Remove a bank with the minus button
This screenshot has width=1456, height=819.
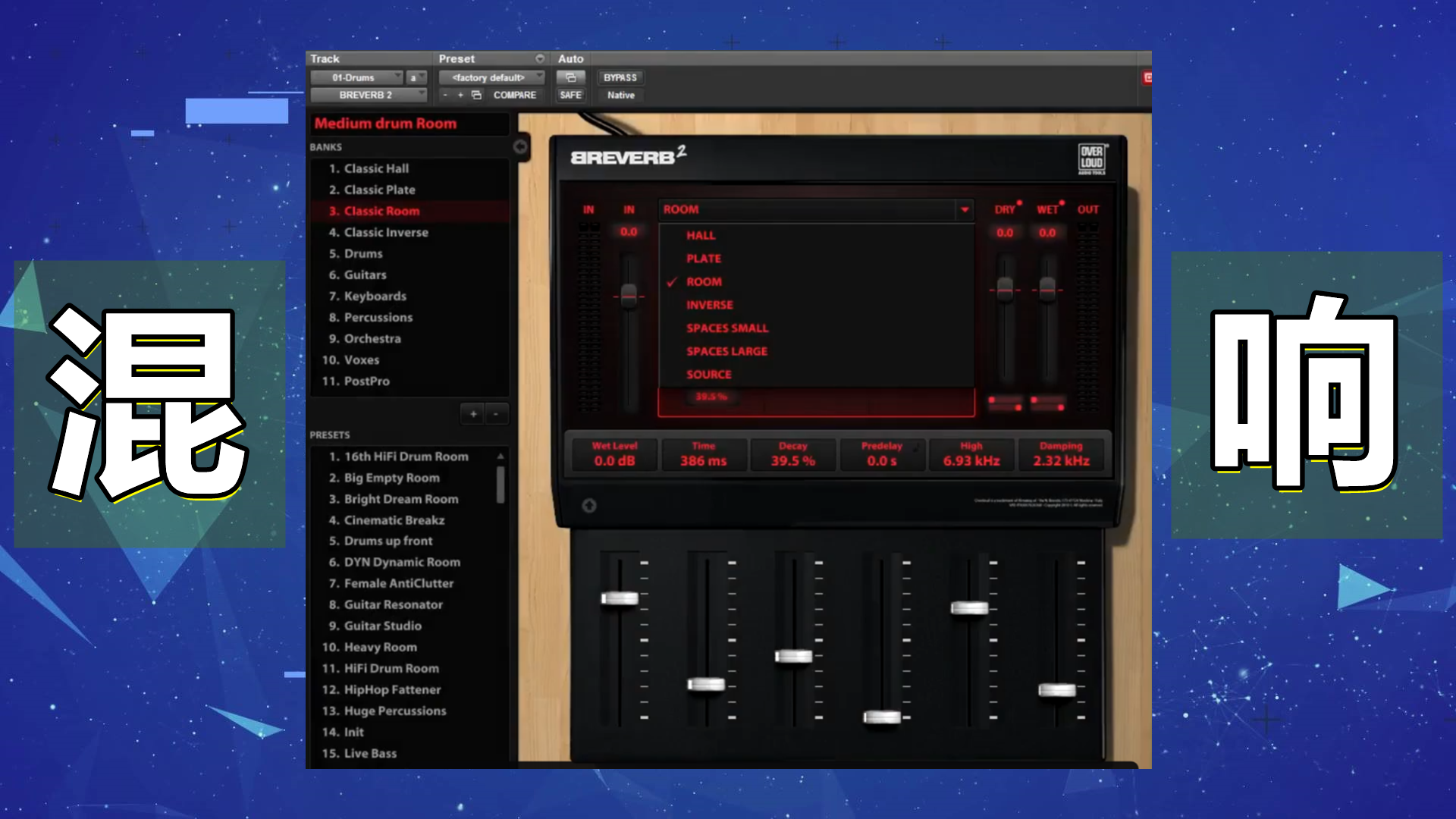pos(496,414)
